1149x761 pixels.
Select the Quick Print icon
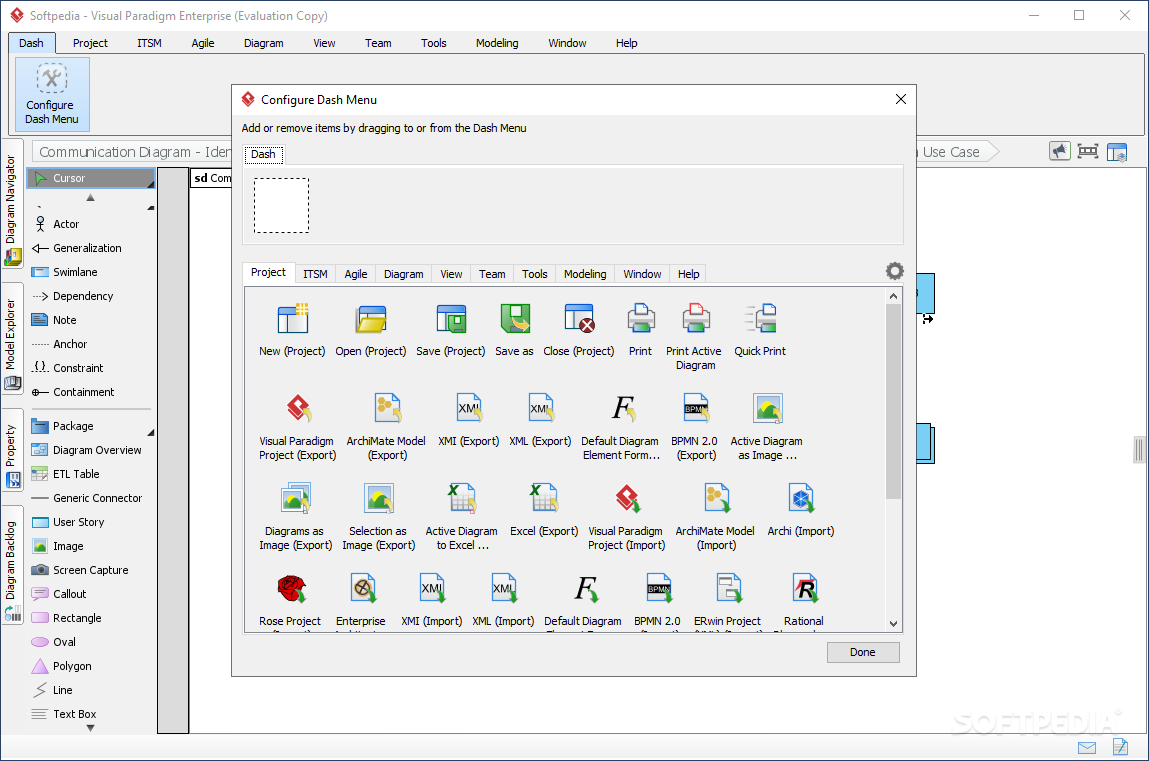click(x=761, y=319)
